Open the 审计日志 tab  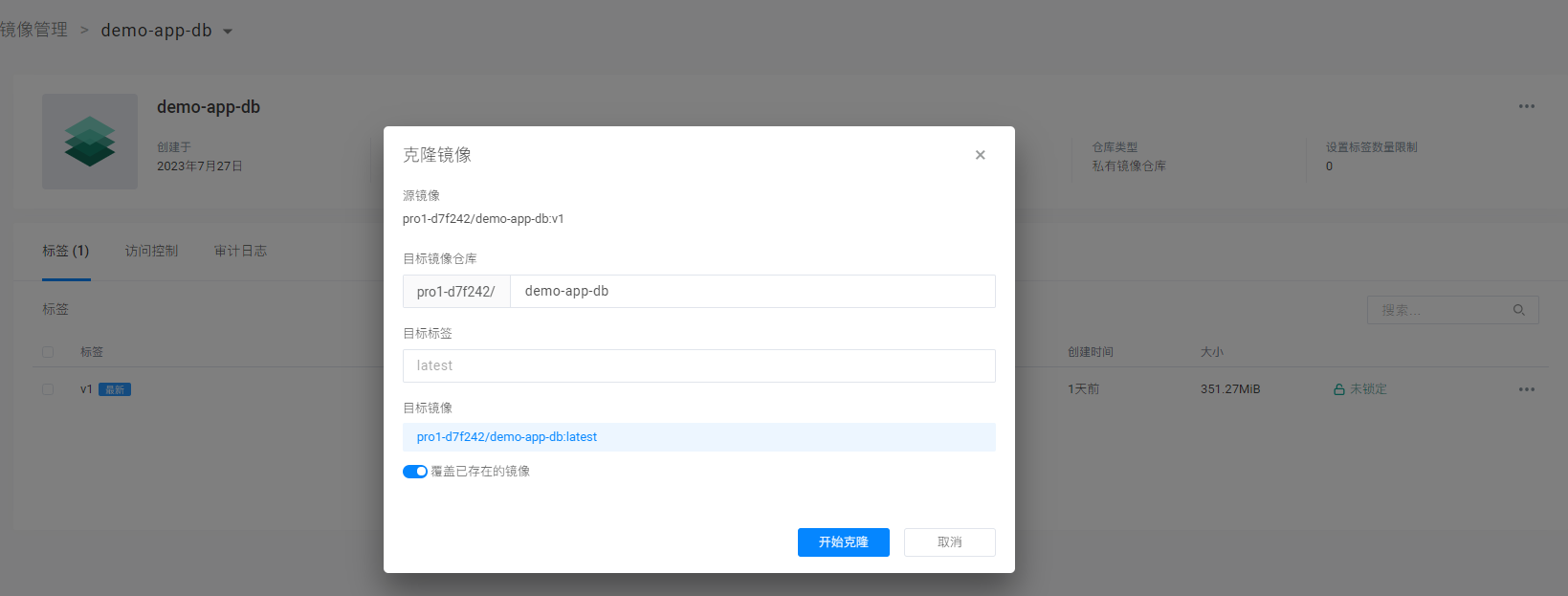240,251
